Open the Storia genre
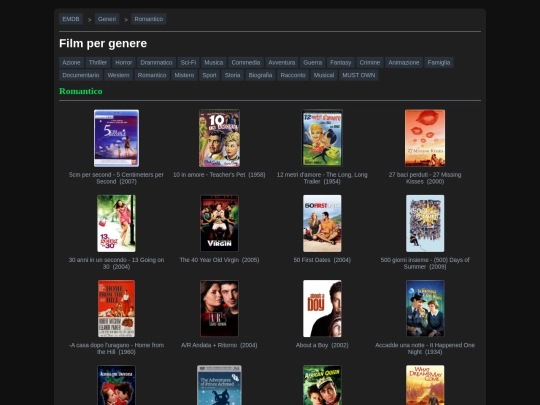This screenshot has width=540, height=405. (232, 75)
